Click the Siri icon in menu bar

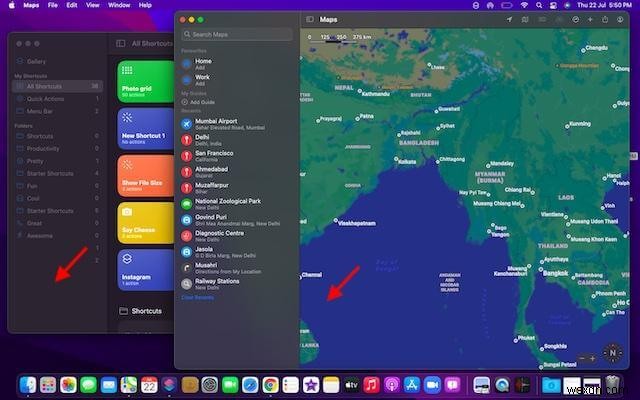click(x=567, y=5)
